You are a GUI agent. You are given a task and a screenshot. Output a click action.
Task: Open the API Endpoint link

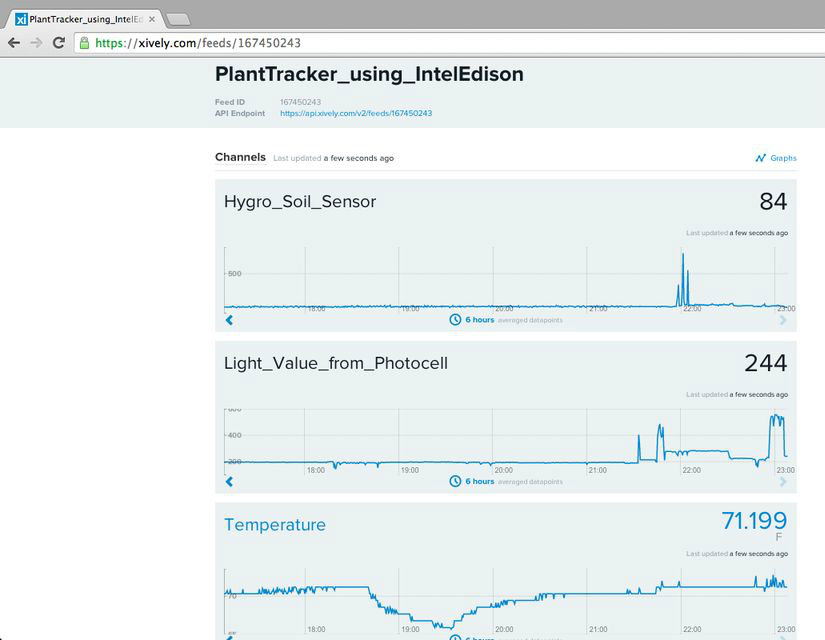tap(356, 113)
